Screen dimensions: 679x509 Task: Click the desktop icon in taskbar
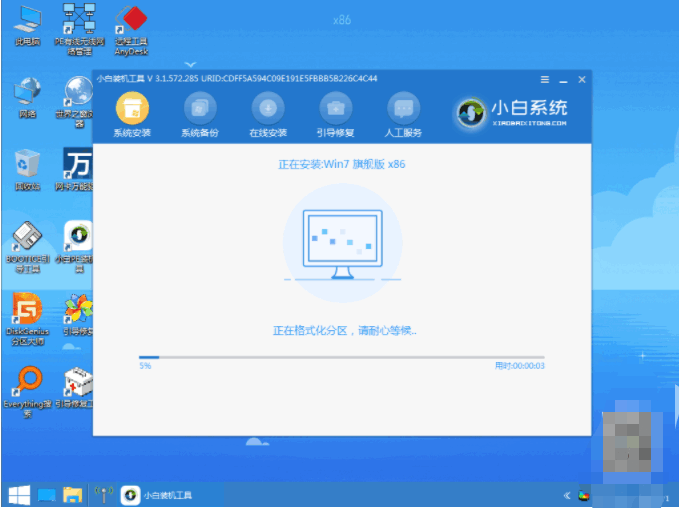click(46, 495)
